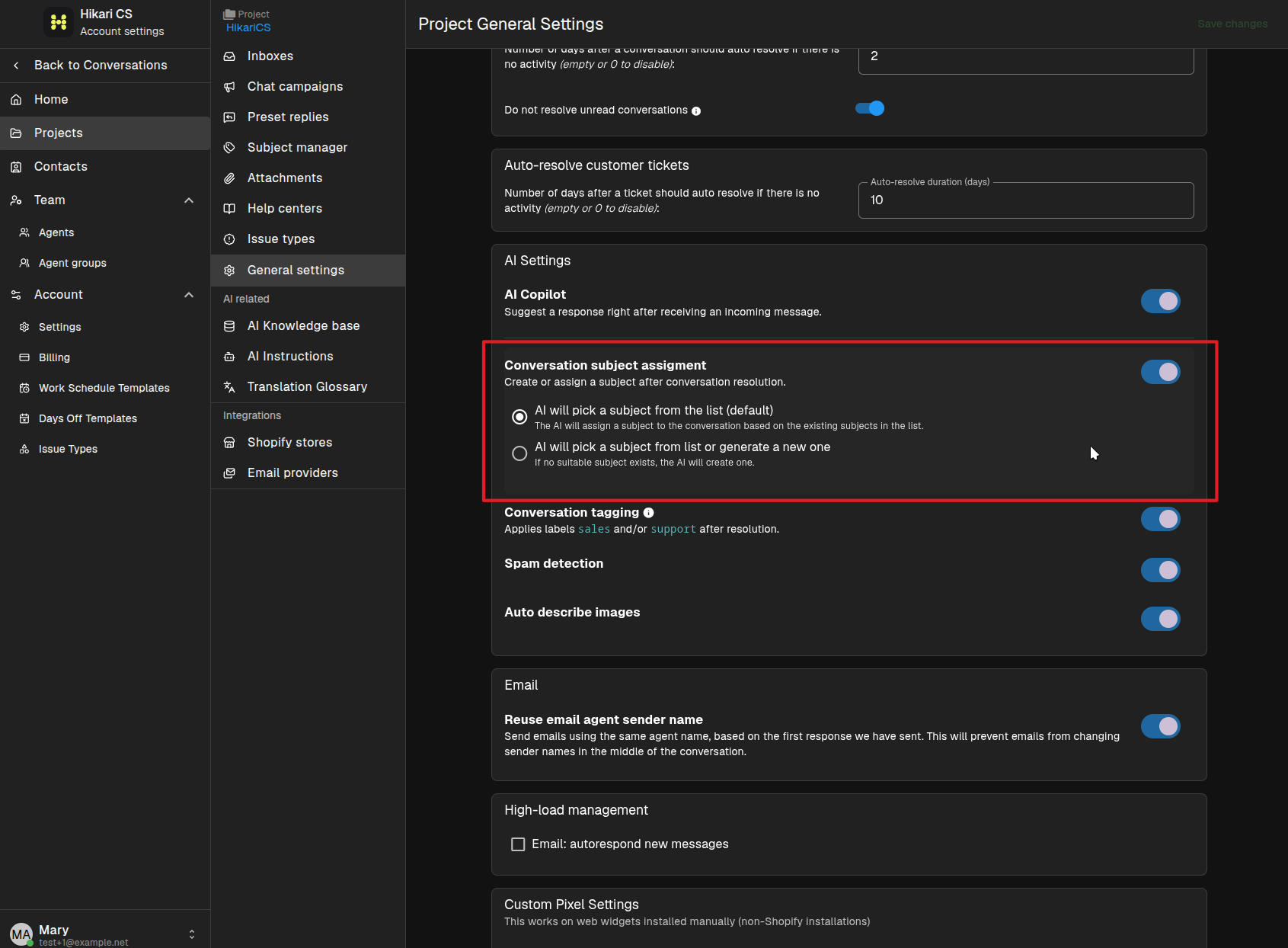Click the Home house icon
Viewport: 1288px width, 948px height.
tap(16, 100)
